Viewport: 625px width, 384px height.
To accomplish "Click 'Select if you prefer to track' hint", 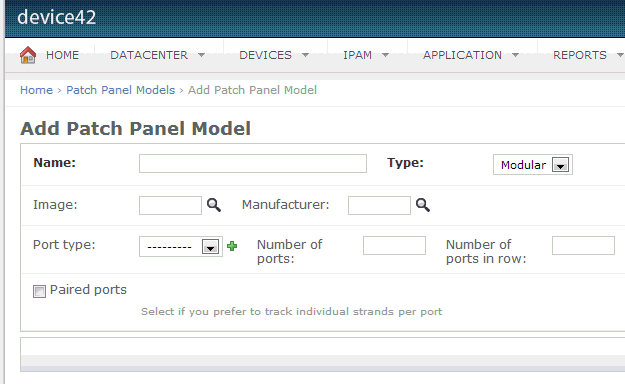I will coord(291,311).
